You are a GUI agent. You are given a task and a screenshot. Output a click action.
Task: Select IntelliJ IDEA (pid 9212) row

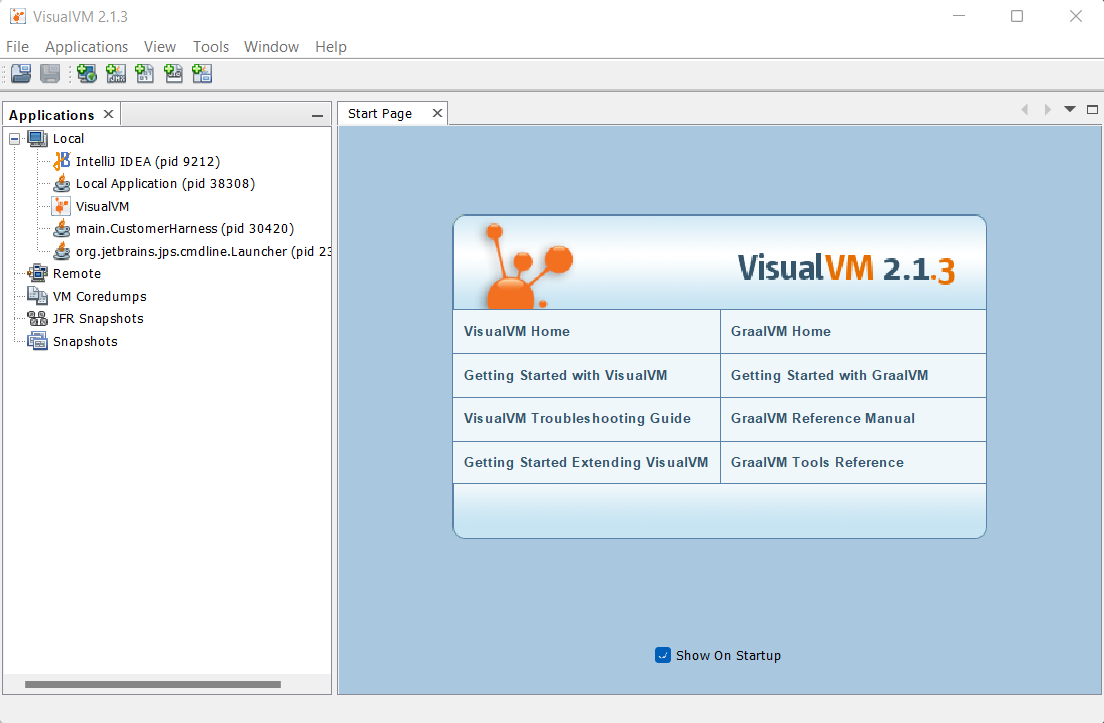tap(148, 161)
